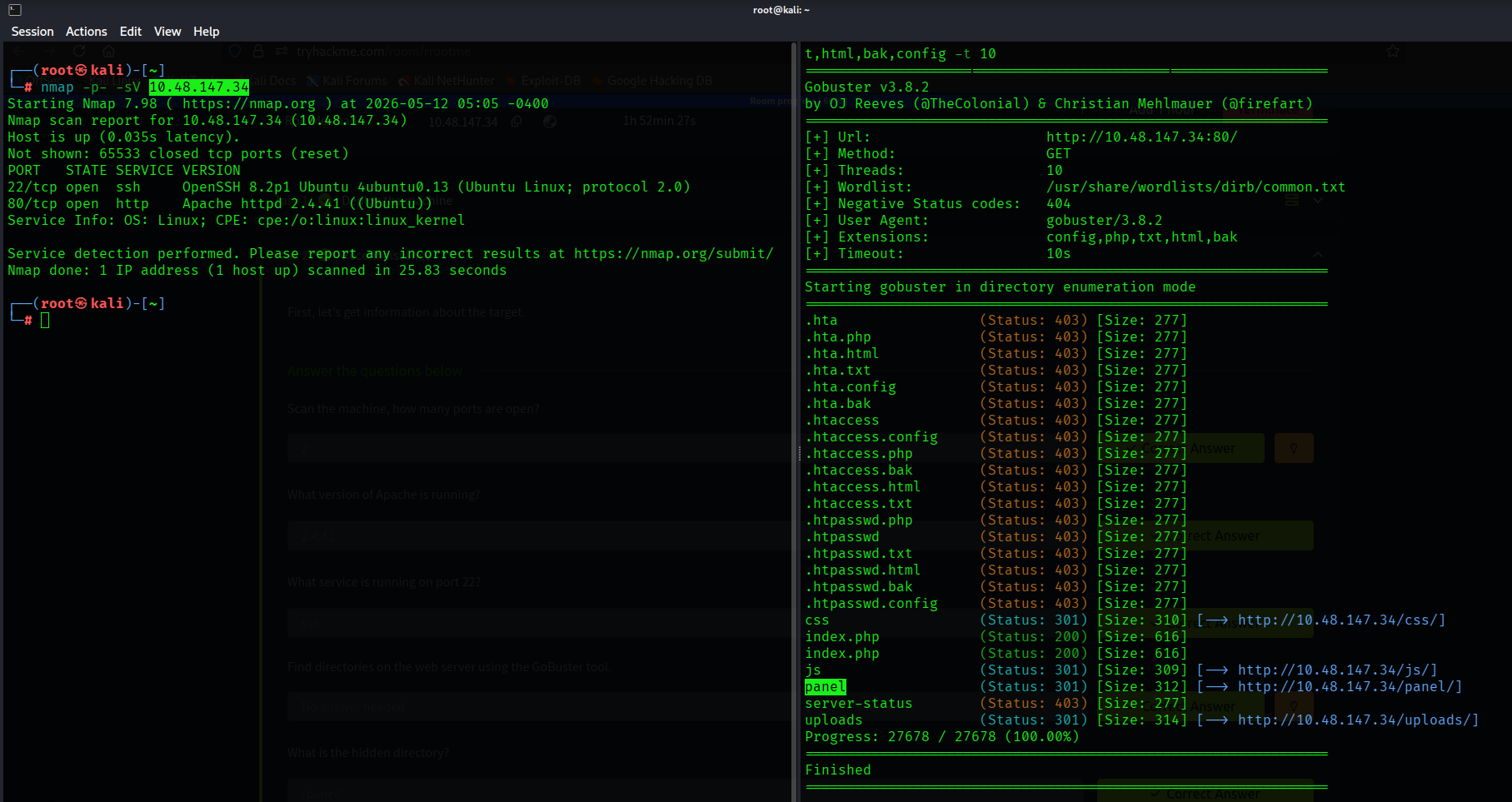Screen dimensions: 1512x802
Task: Click the '.htaccess.bak' result entry
Action: [x=859, y=470]
